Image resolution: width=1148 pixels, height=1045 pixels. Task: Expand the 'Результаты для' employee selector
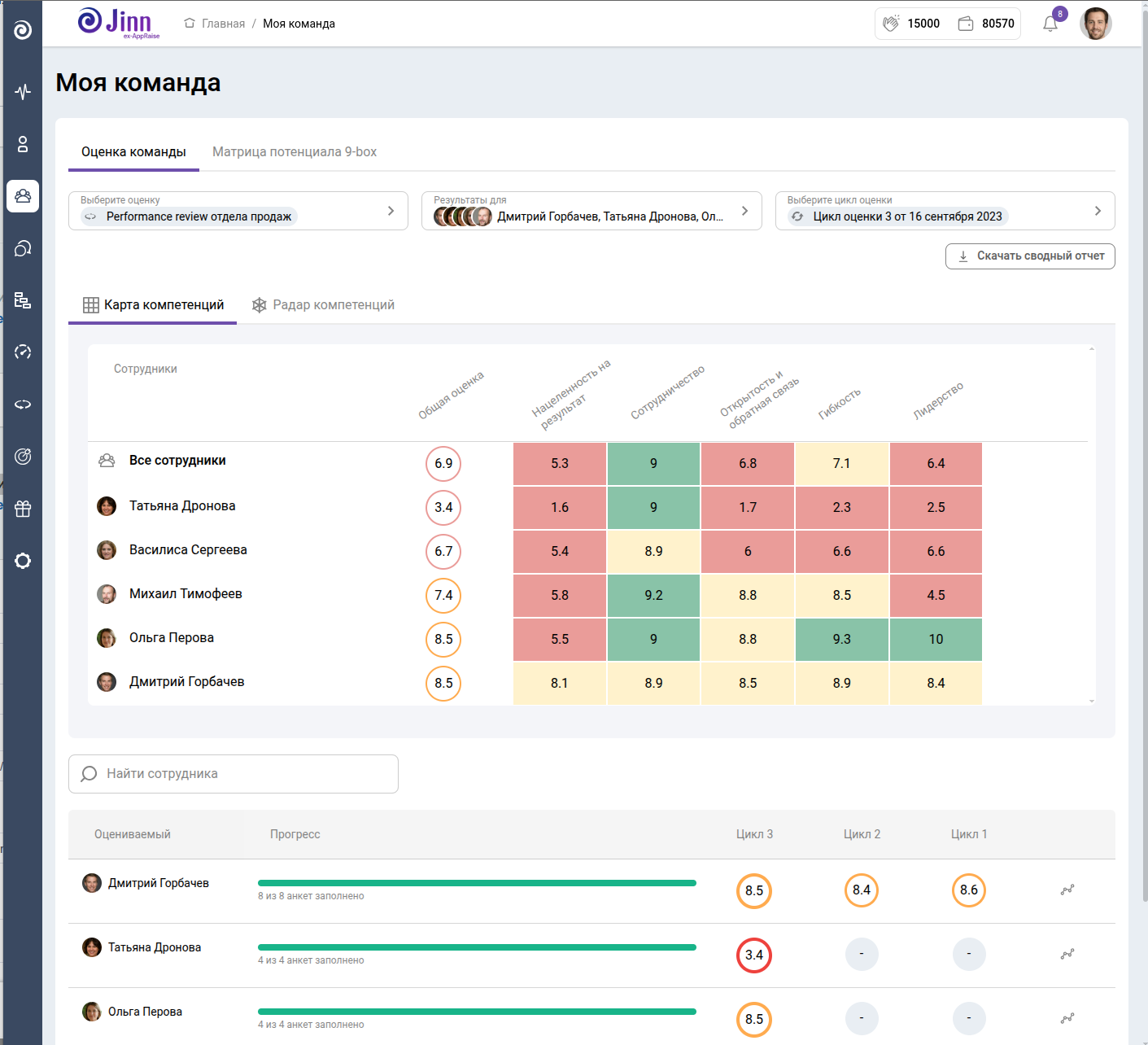click(591, 211)
